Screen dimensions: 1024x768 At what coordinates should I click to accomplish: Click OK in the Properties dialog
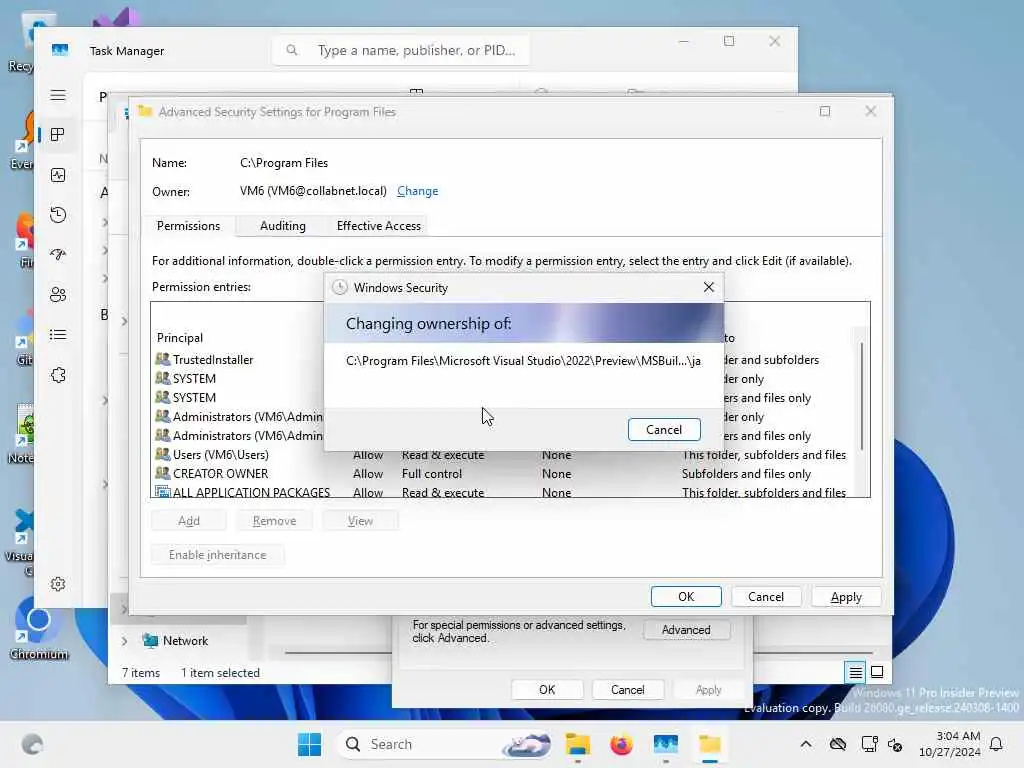tap(547, 690)
